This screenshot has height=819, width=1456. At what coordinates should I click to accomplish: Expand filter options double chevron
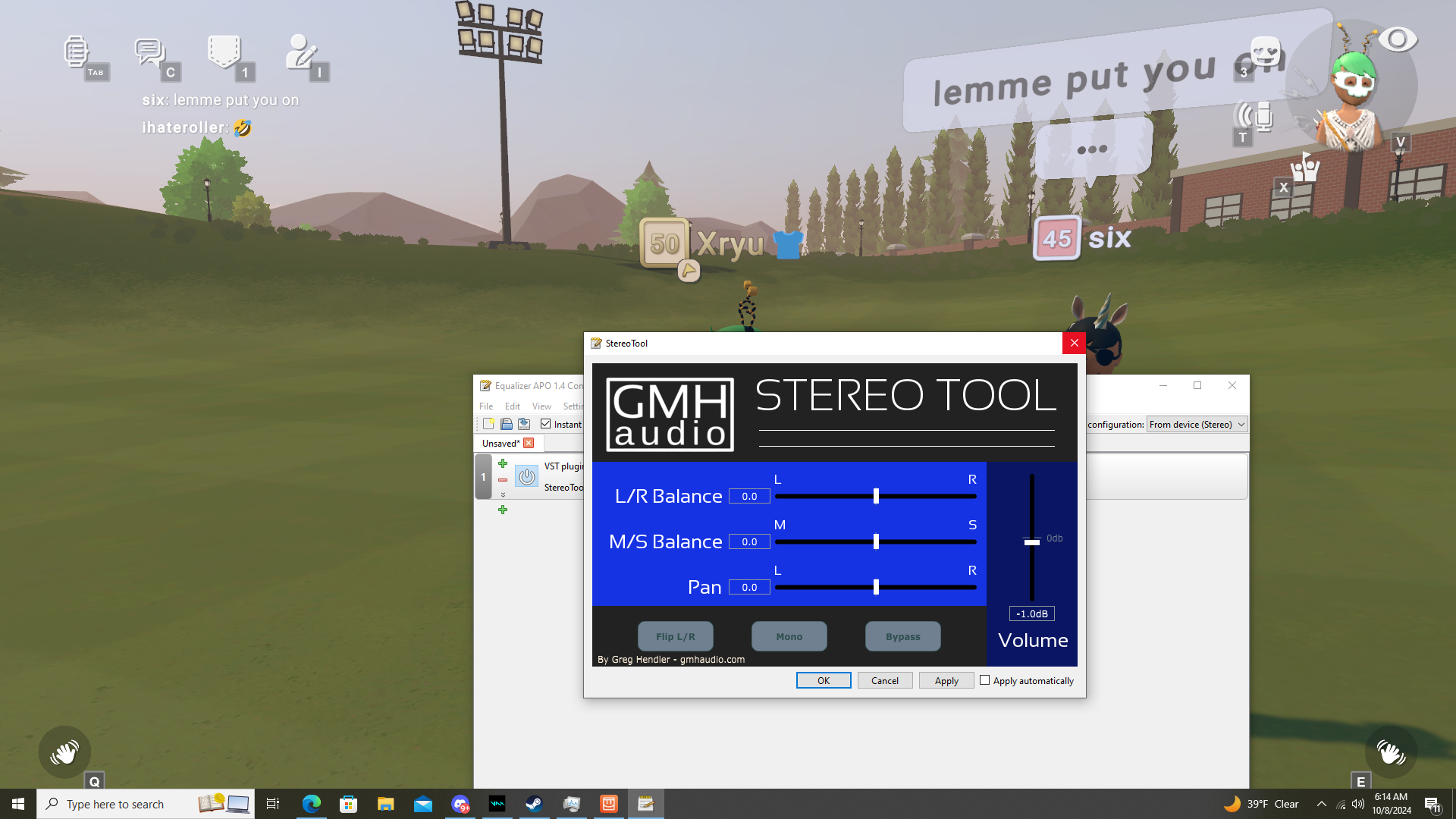(x=503, y=494)
